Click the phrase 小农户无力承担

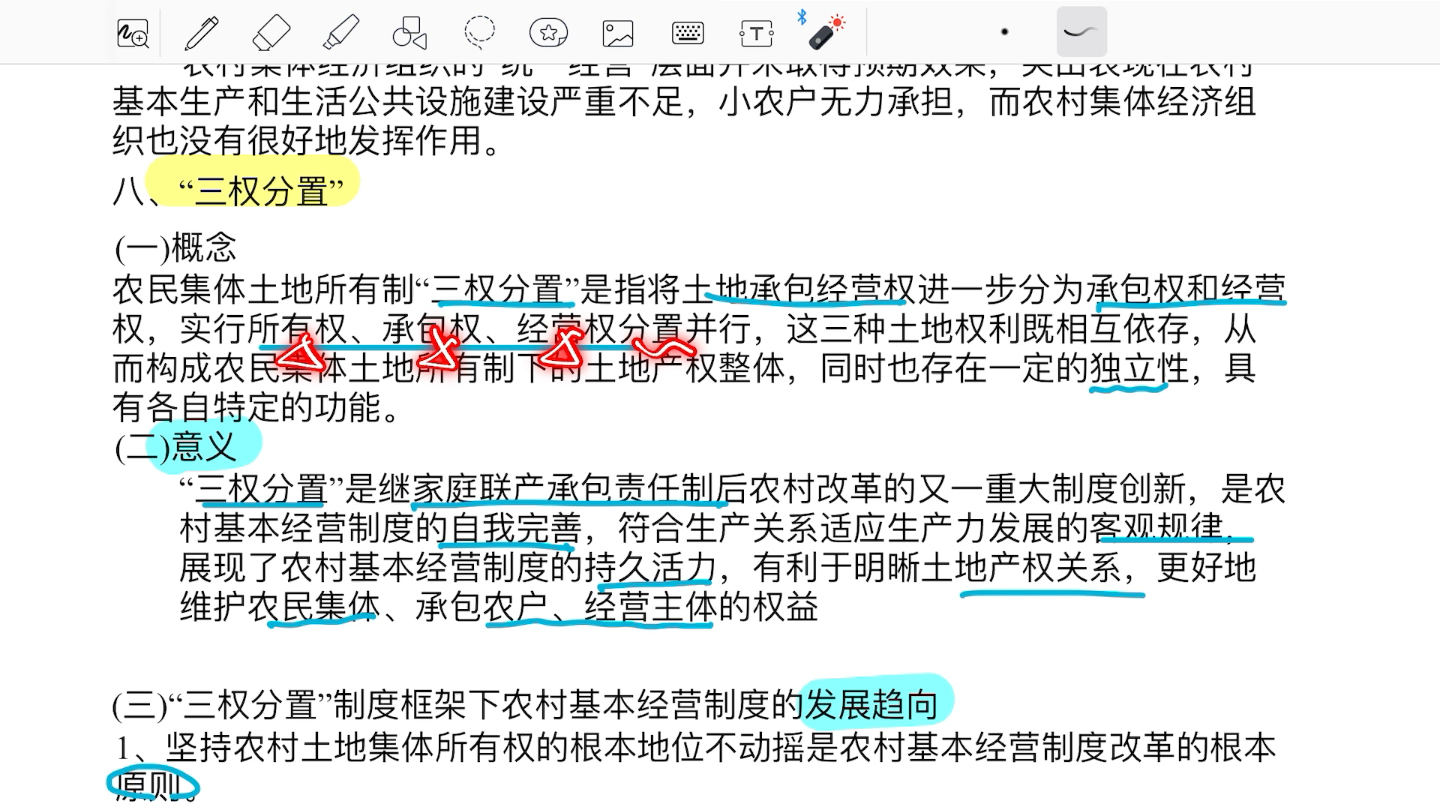[837, 102]
